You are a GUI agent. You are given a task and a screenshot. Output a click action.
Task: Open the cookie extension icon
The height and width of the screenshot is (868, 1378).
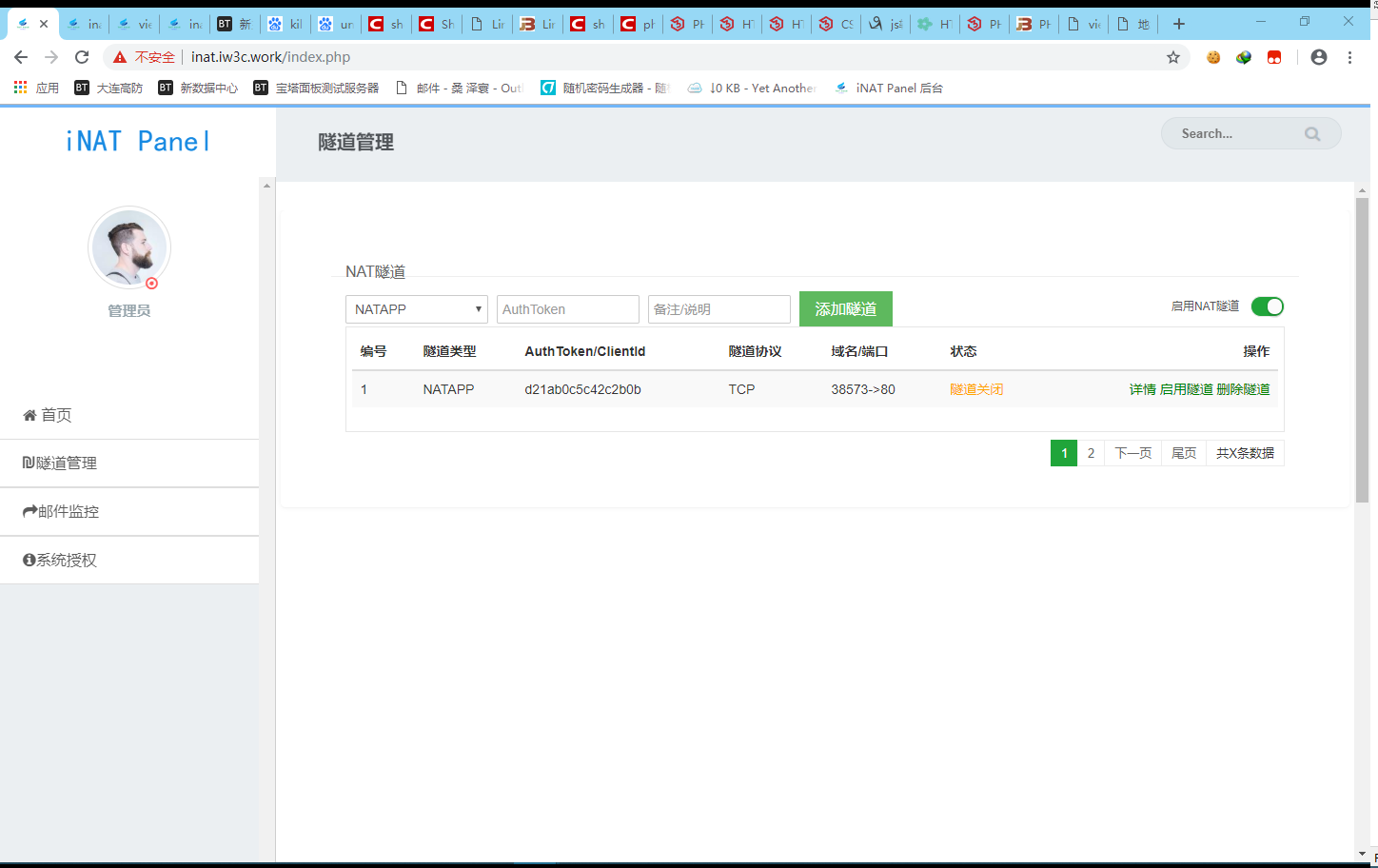pos(1213,57)
